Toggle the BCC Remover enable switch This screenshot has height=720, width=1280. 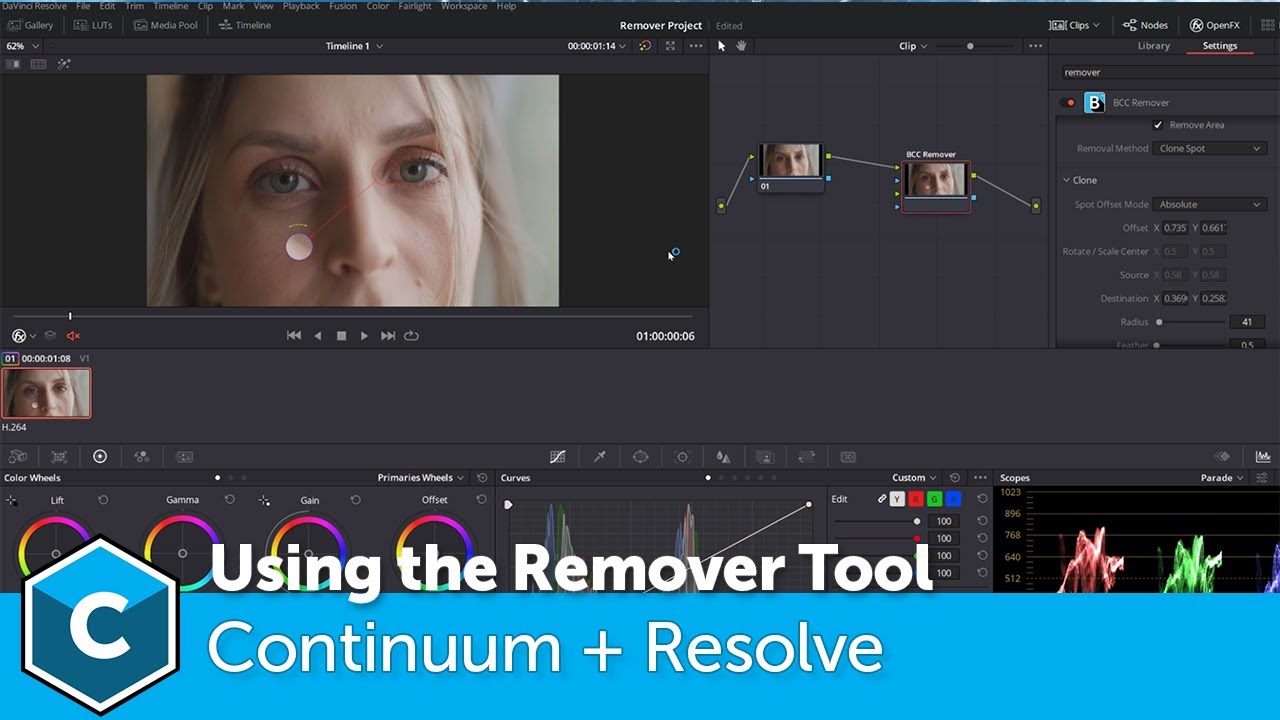pos(1069,102)
